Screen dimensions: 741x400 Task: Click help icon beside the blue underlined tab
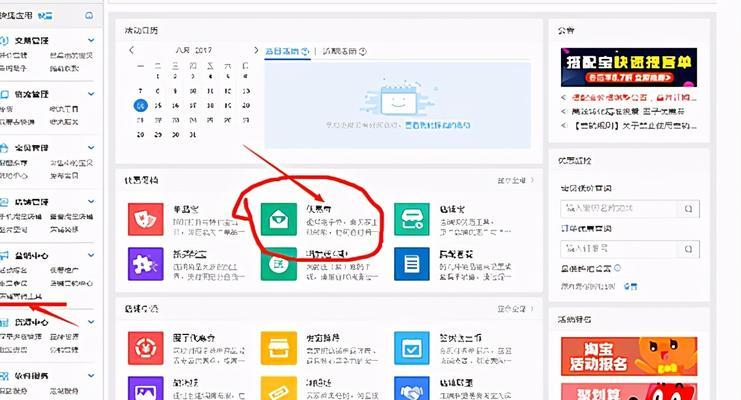pos(305,51)
